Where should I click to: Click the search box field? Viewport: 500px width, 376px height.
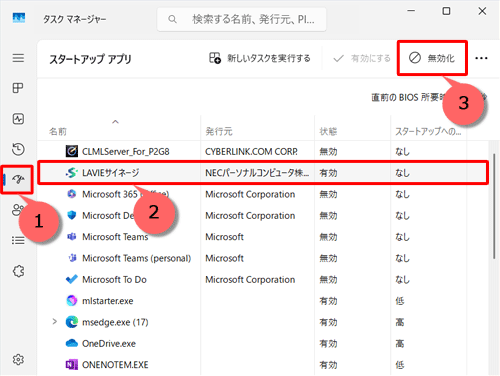(x=242, y=19)
